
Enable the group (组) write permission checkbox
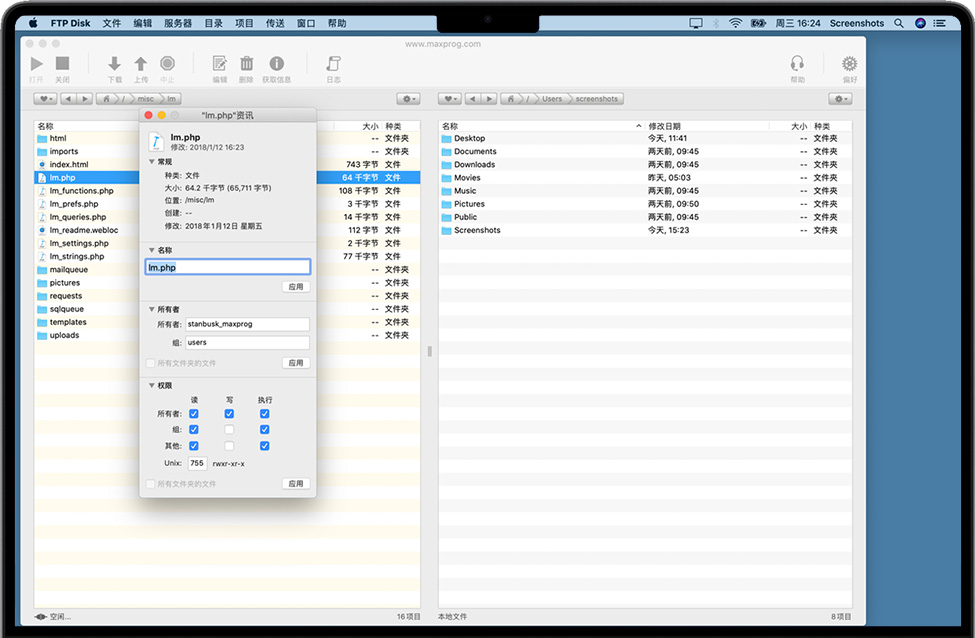pos(229,430)
